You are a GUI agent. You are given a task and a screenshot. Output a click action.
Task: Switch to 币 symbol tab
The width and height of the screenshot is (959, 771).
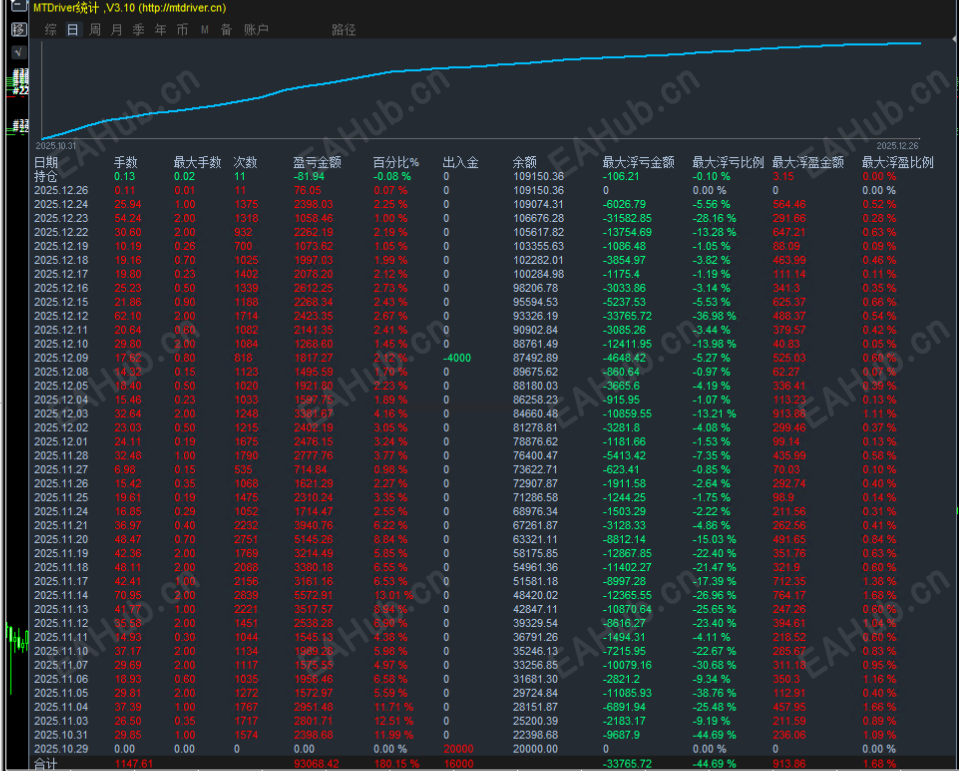coord(182,29)
